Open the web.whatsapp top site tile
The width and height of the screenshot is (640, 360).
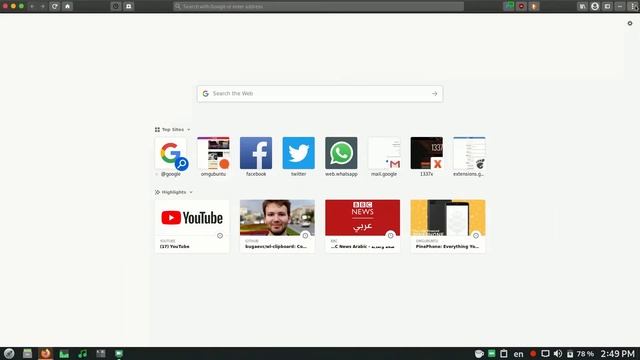pyautogui.click(x=341, y=157)
